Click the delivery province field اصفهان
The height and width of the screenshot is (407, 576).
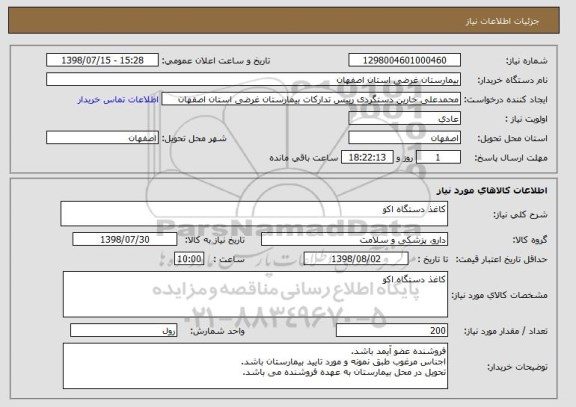pos(404,138)
